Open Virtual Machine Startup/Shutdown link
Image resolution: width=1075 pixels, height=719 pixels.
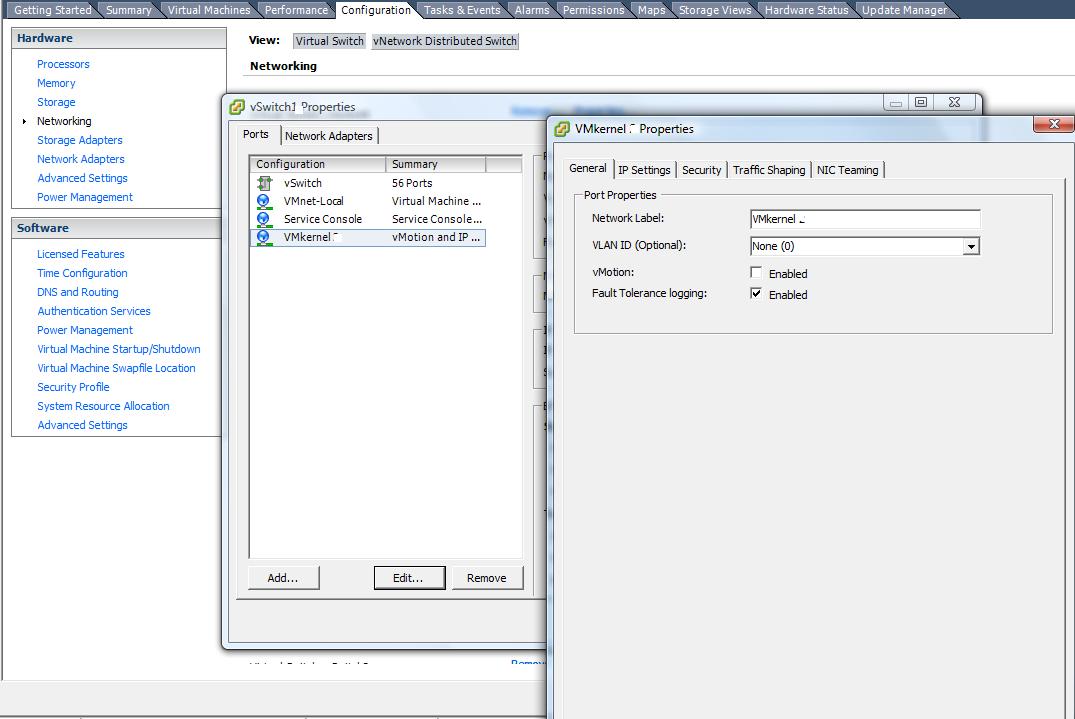tap(119, 349)
